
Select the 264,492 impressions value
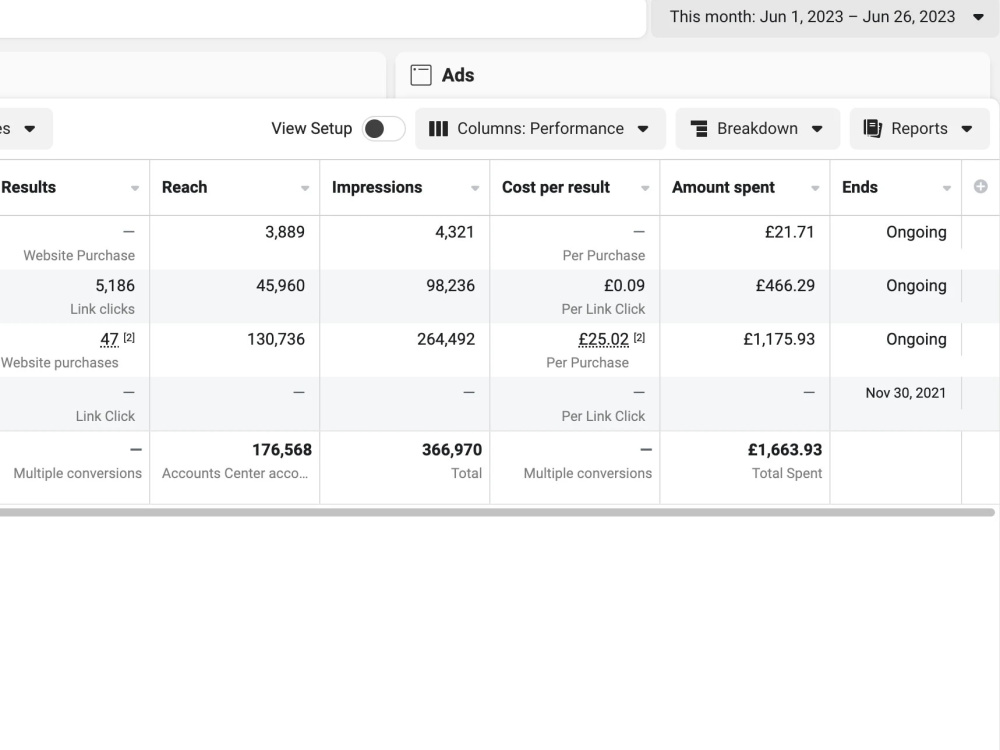(x=446, y=339)
